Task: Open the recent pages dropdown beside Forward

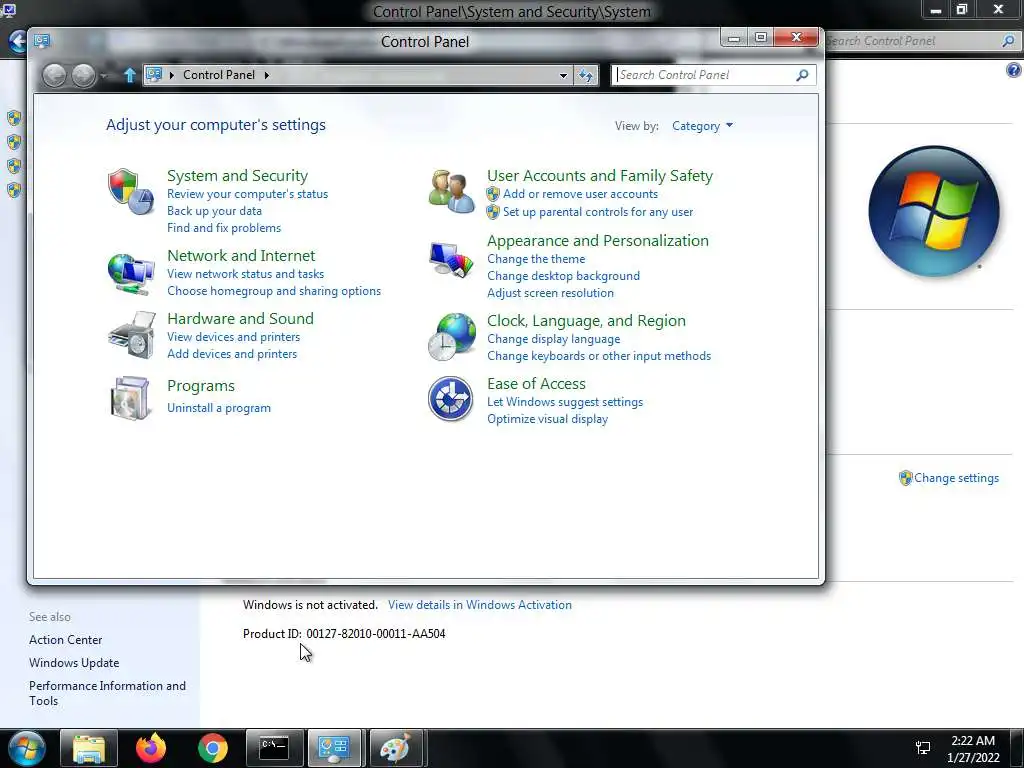Action: click(x=104, y=76)
